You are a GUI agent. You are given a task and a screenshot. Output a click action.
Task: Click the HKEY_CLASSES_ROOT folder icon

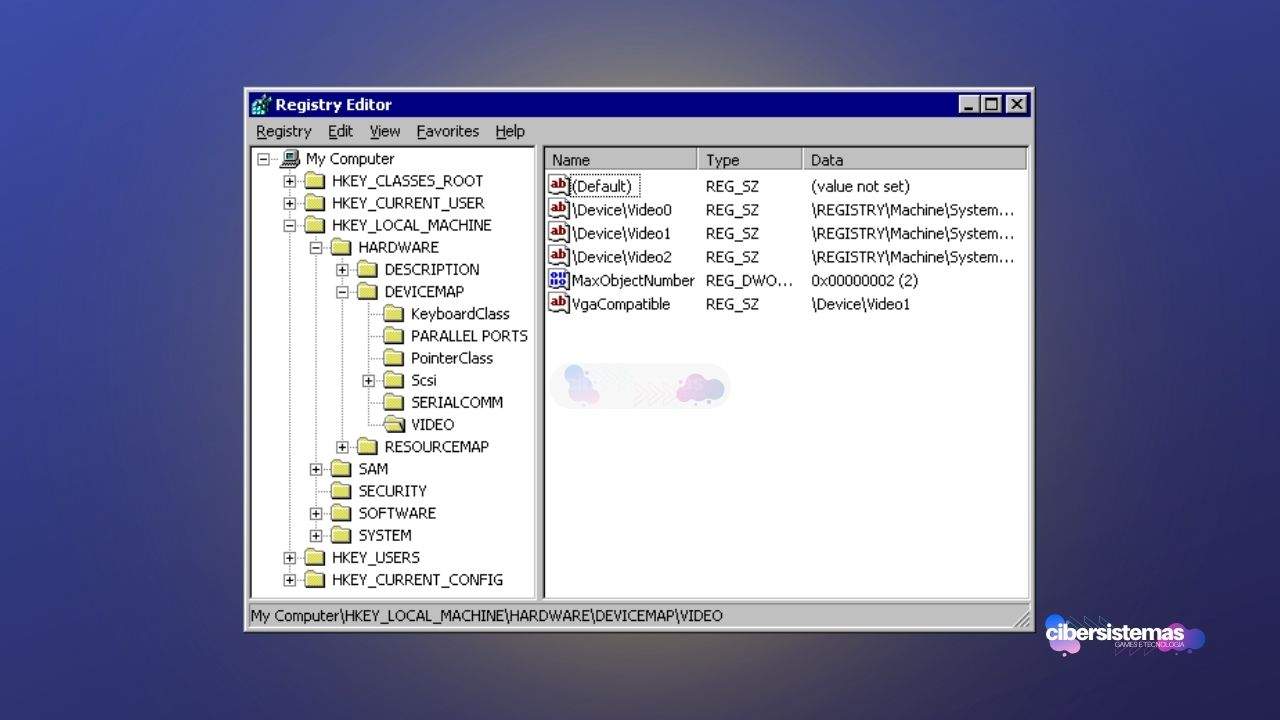(x=315, y=181)
